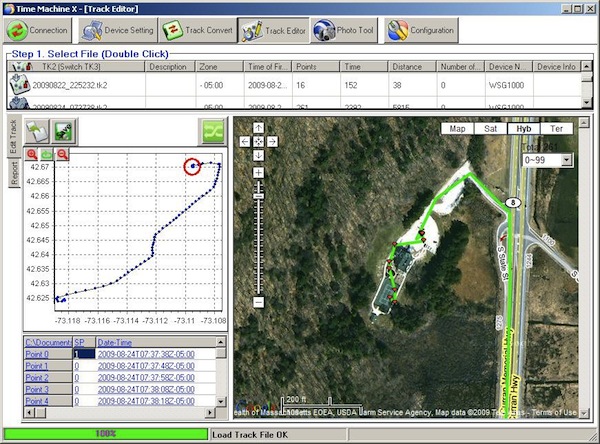
Task: Sort by Description column header
Action: coord(170,67)
